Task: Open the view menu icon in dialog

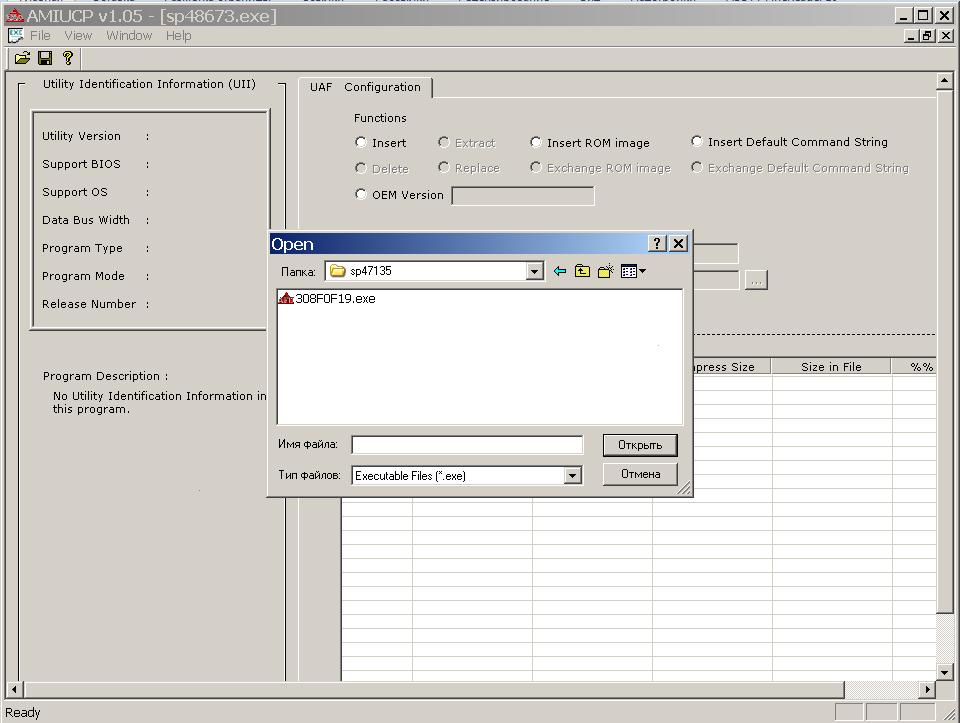Action: tap(632, 271)
